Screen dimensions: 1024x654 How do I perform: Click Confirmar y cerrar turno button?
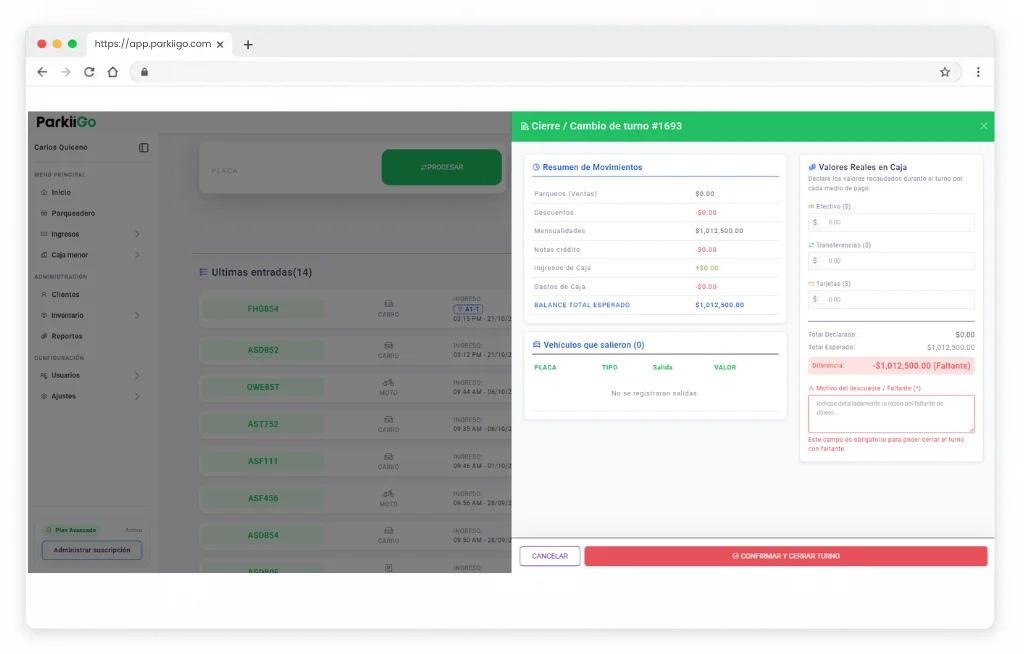pyautogui.click(x=786, y=556)
